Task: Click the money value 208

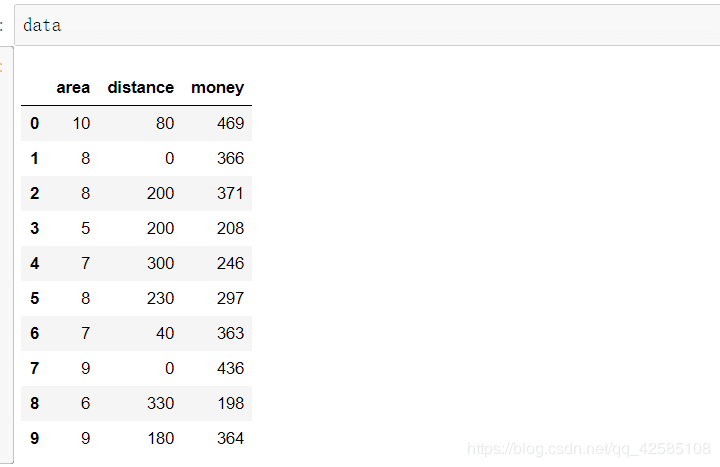Action: [230, 228]
